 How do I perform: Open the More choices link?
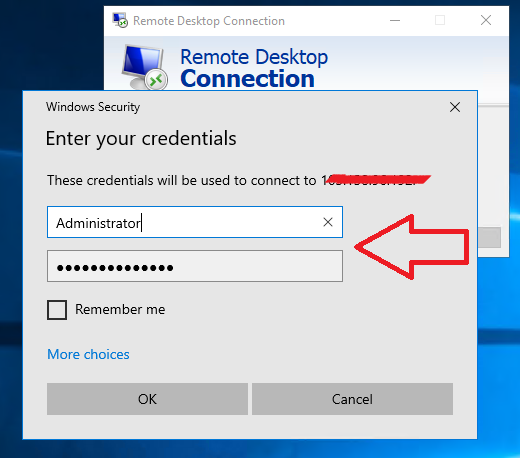click(88, 354)
